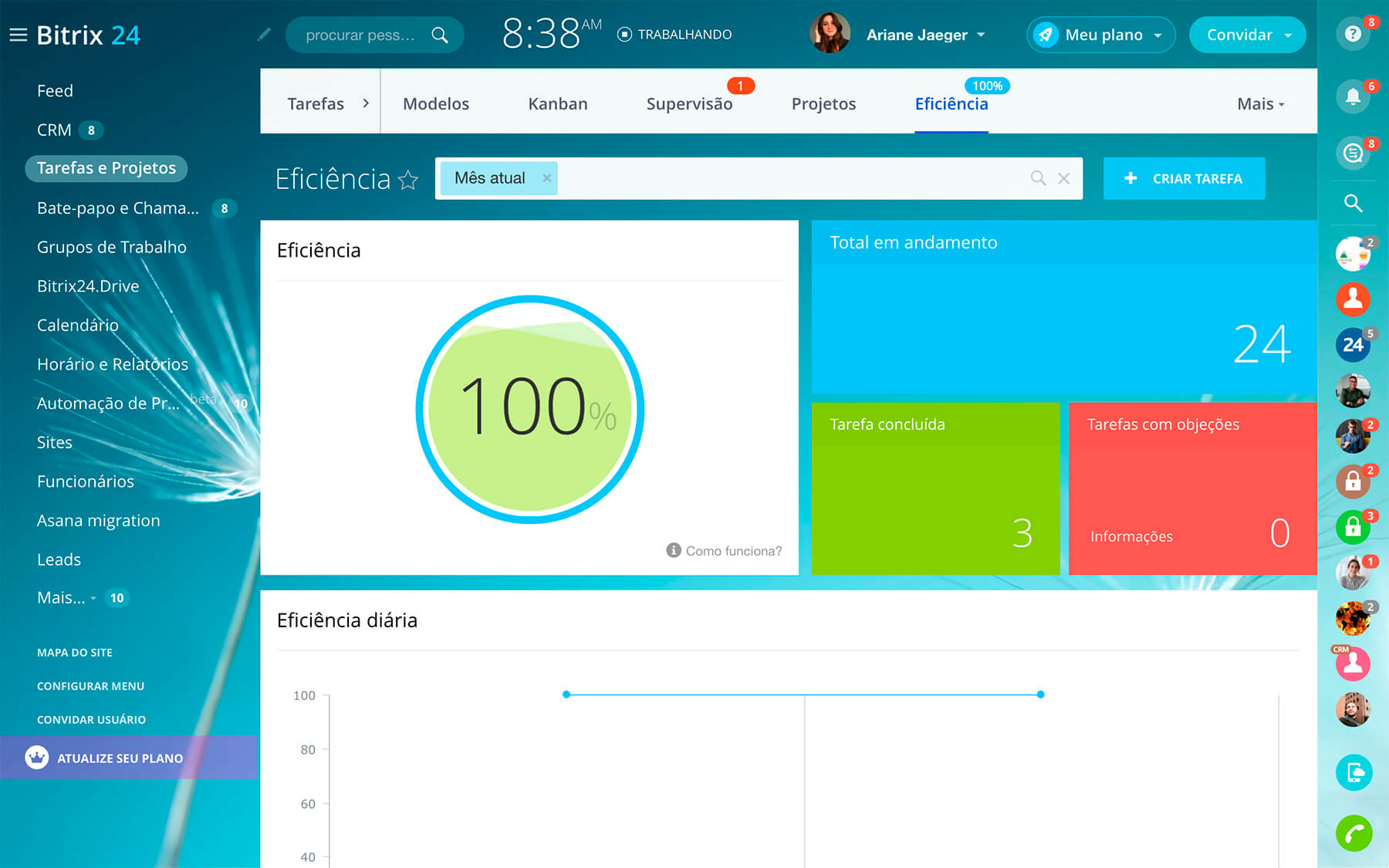This screenshot has height=868, width=1389.
Task: Expand the Ariane Jaeger user dropdown
Action: pyautogui.click(x=982, y=35)
